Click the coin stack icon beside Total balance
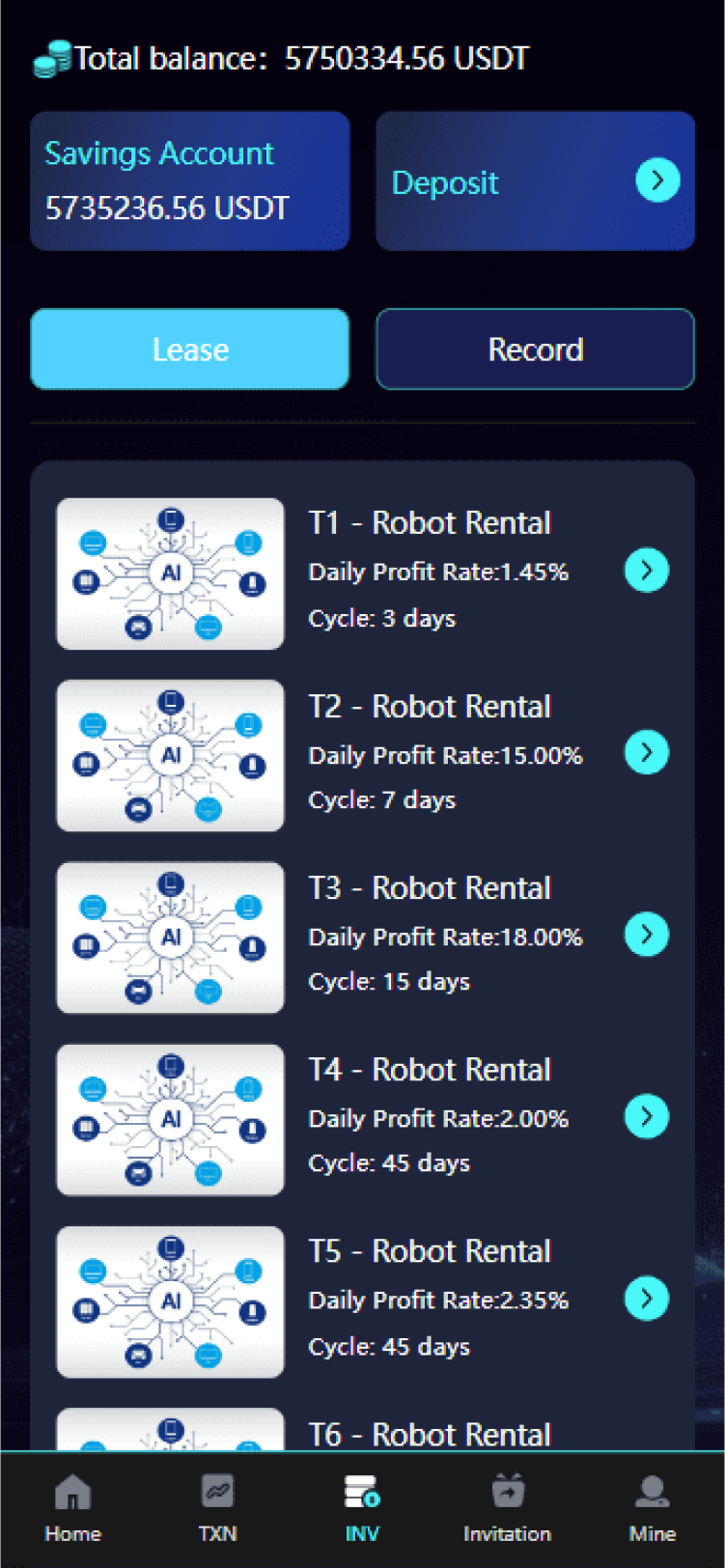 point(53,59)
